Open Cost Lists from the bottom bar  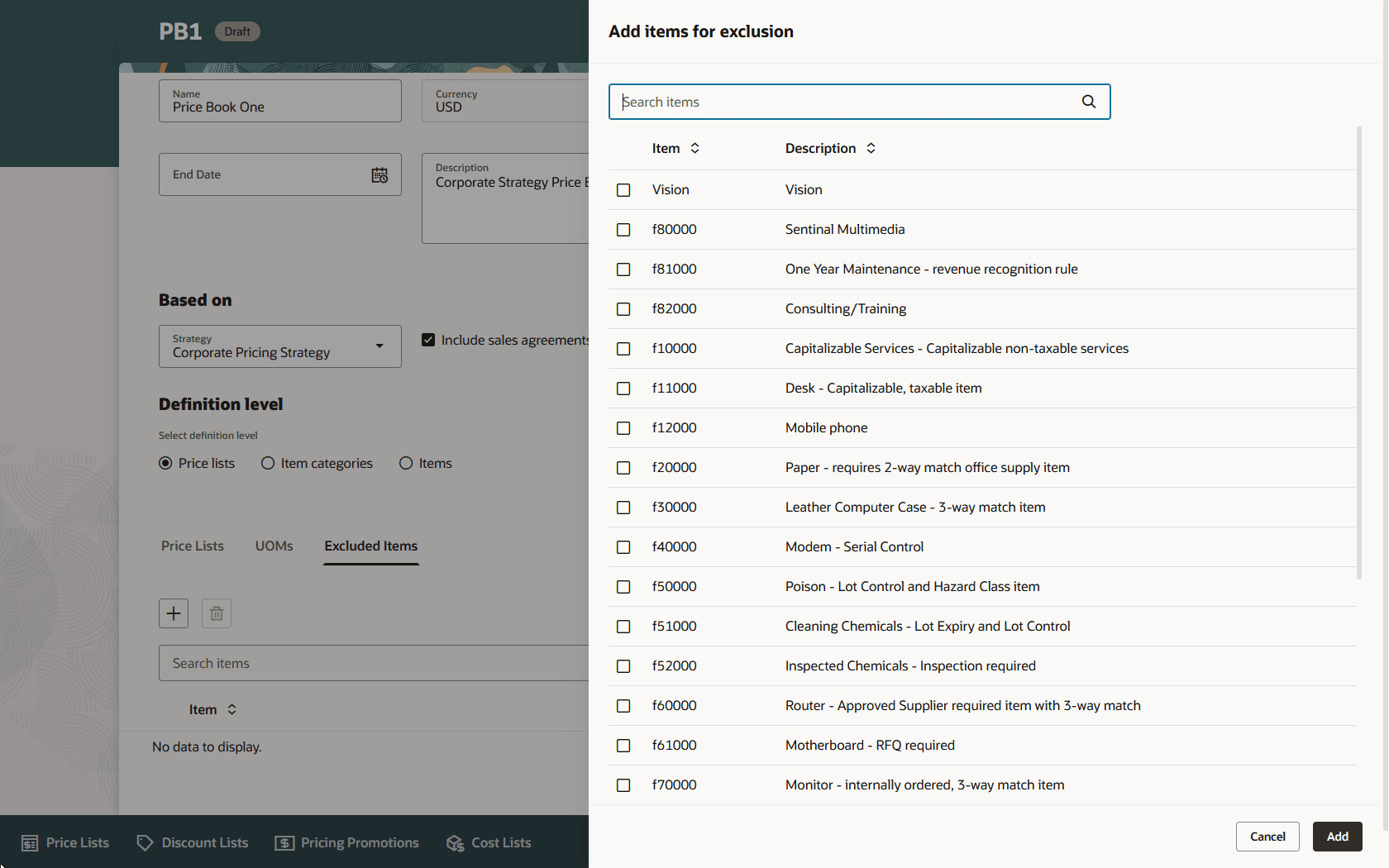488,842
